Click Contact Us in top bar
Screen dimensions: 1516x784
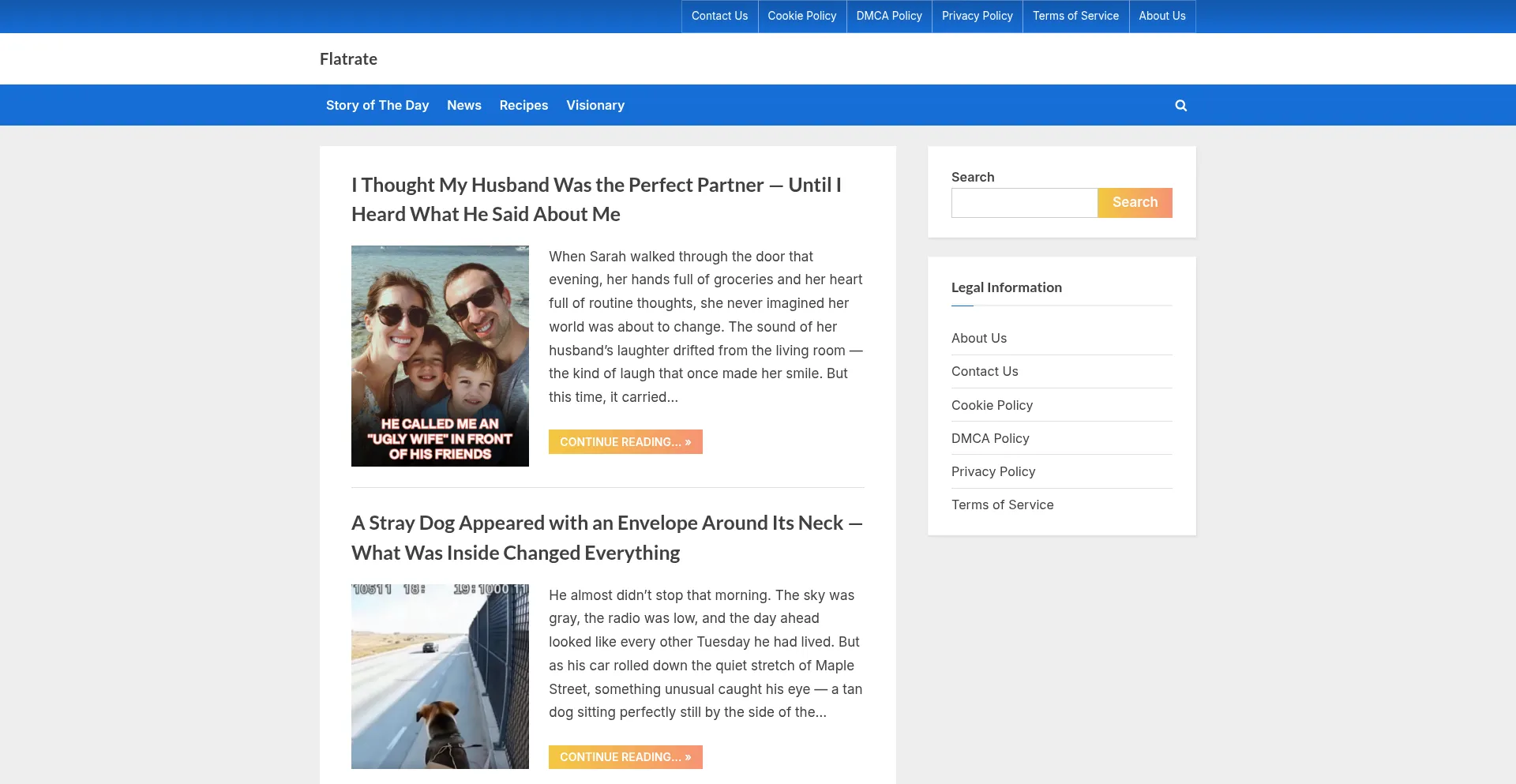[719, 16]
